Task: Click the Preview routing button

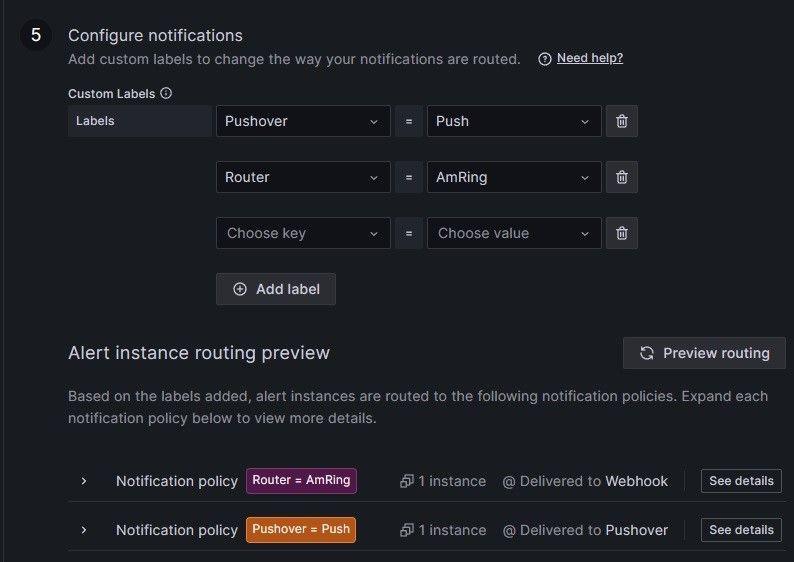Action: [x=704, y=353]
